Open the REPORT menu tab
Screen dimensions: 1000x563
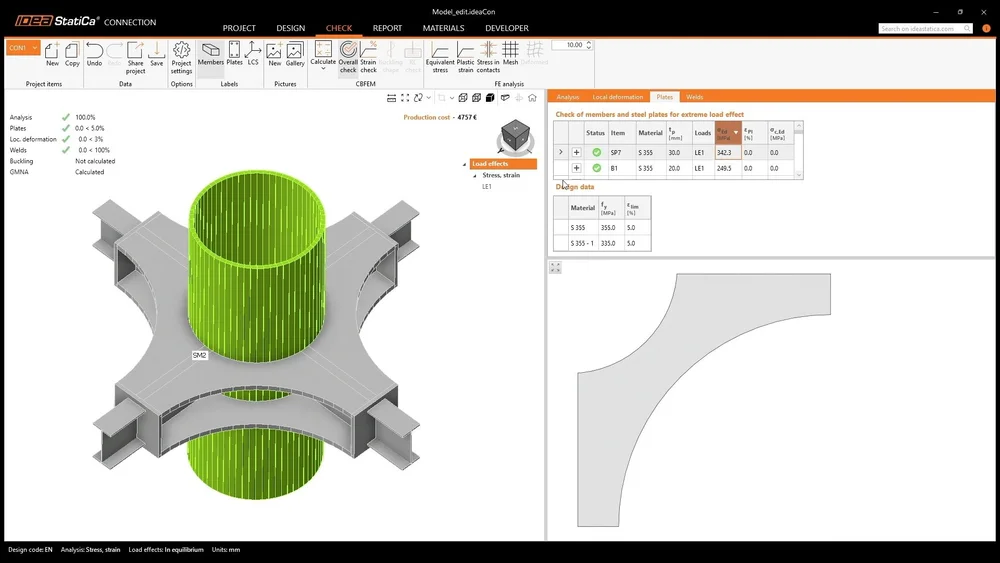coord(387,28)
